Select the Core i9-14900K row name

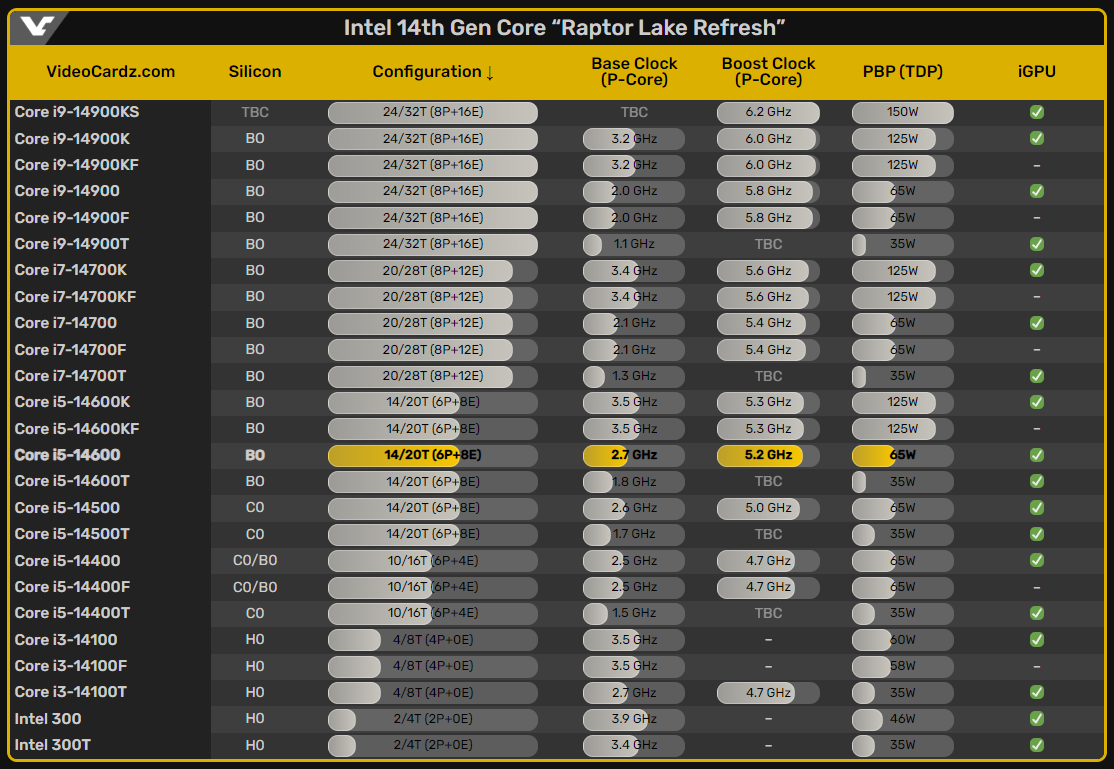(72, 139)
